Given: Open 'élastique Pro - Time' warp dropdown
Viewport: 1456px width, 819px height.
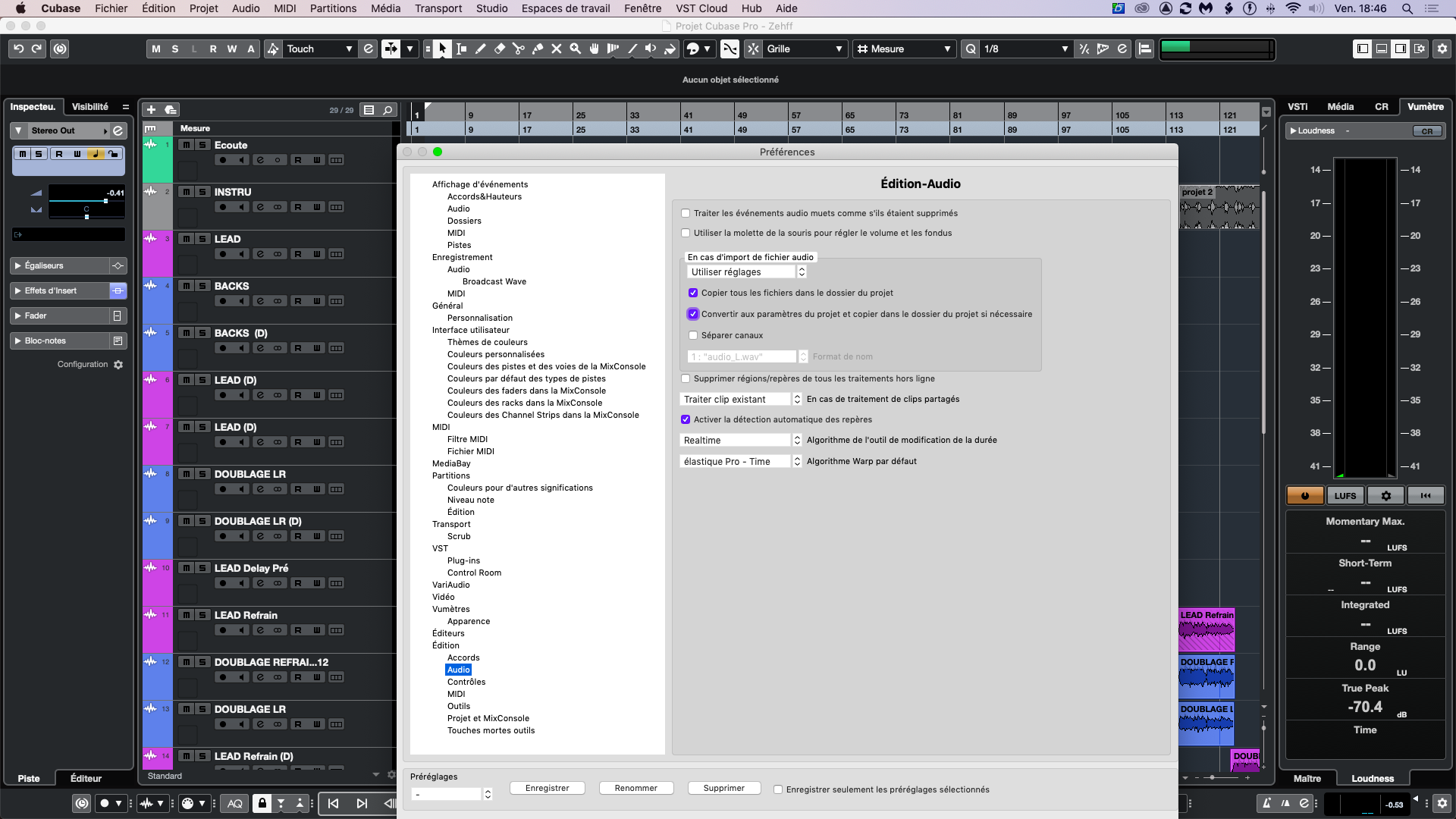Looking at the screenshot, I should [x=741, y=461].
